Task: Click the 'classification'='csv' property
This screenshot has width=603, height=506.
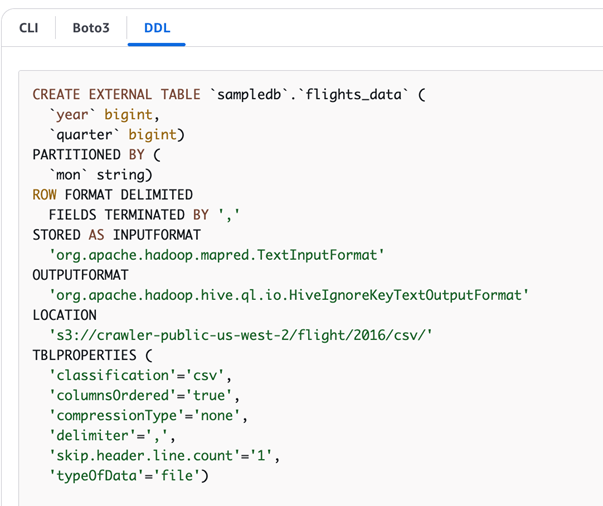Action: pos(140,375)
